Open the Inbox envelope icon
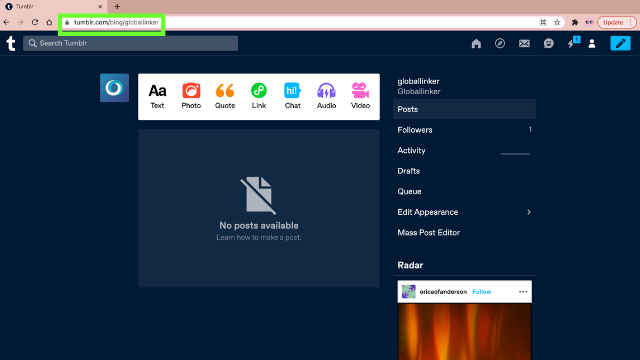The height and width of the screenshot is (360, 640). click(x=524, y=43)
